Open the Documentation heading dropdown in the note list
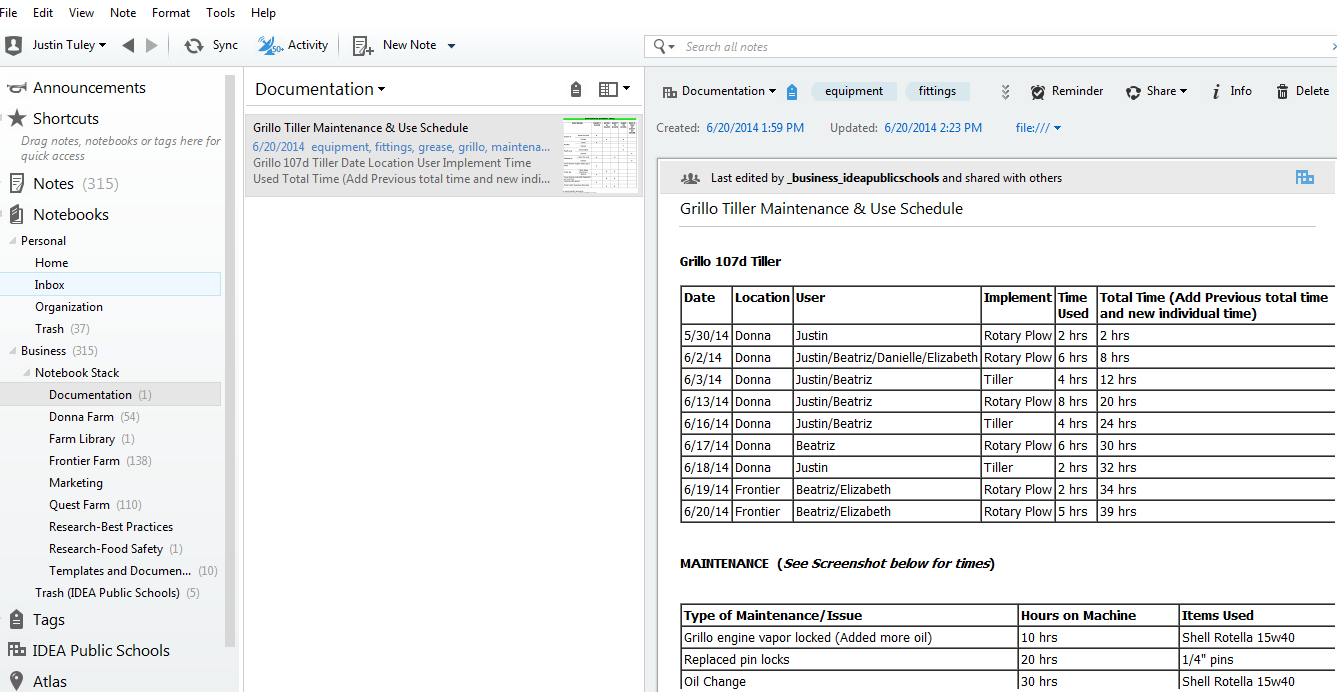 pos(320,89)
